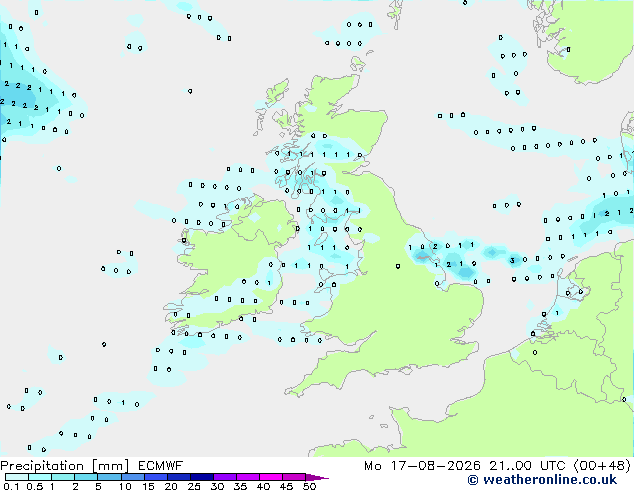Click the 'Mo 17-08-2026' forecast date text

[x=422, y=466]
